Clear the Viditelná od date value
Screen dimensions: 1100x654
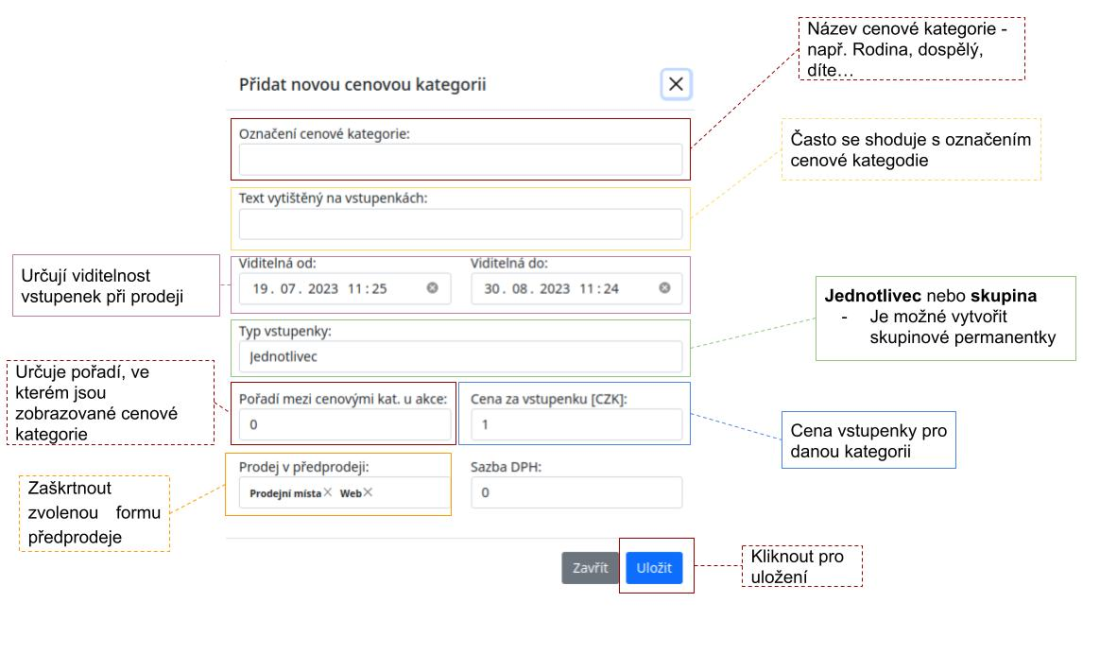432,289
